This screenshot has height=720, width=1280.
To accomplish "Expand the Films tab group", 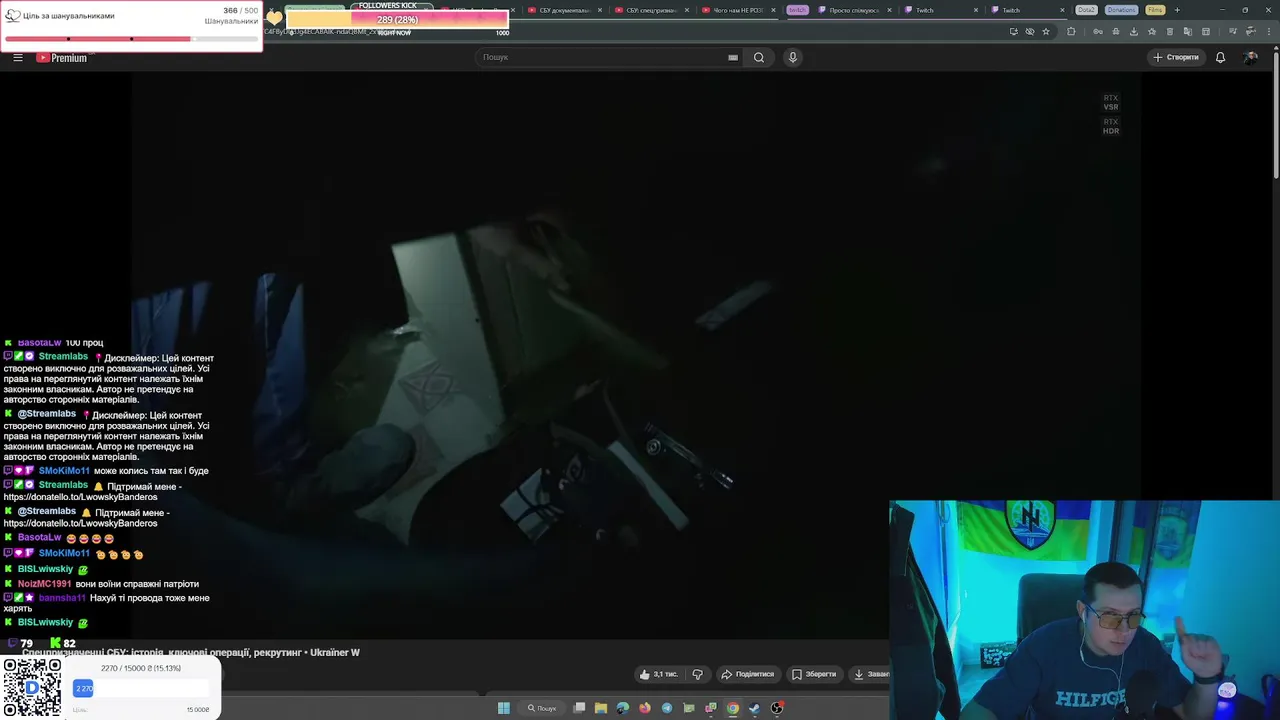I will click(1155, 10).
